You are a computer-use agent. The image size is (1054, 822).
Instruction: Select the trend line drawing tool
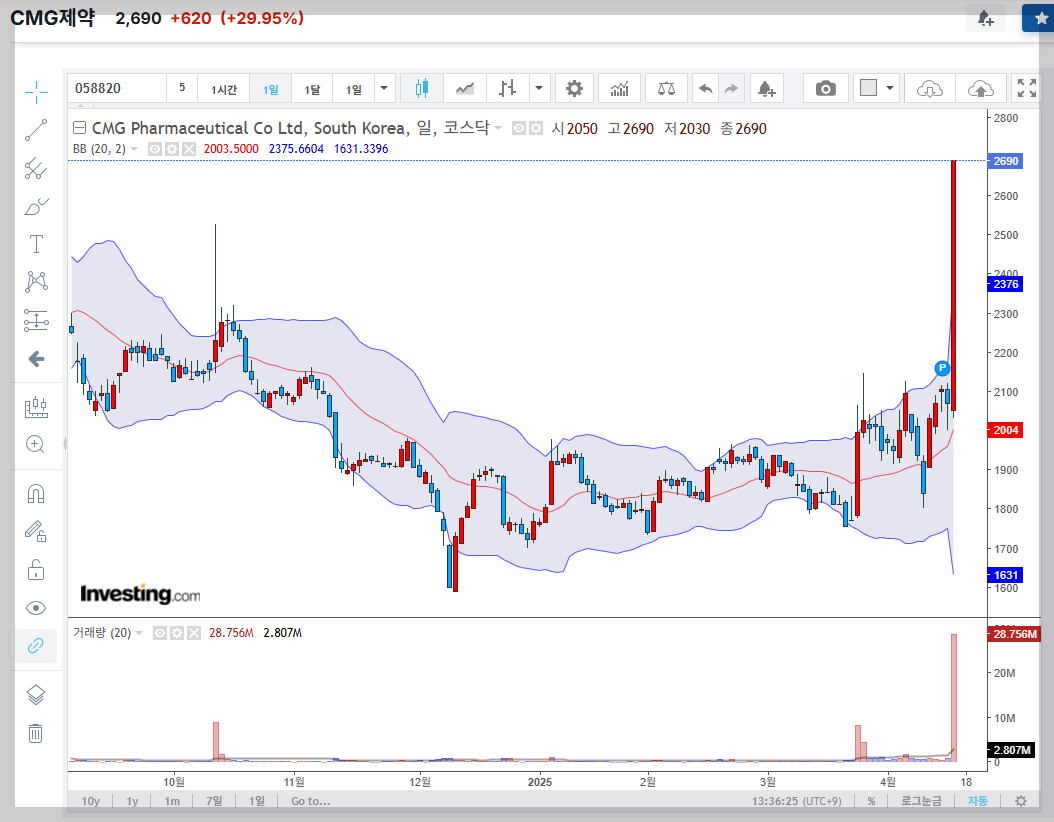[x=36, y=130]
